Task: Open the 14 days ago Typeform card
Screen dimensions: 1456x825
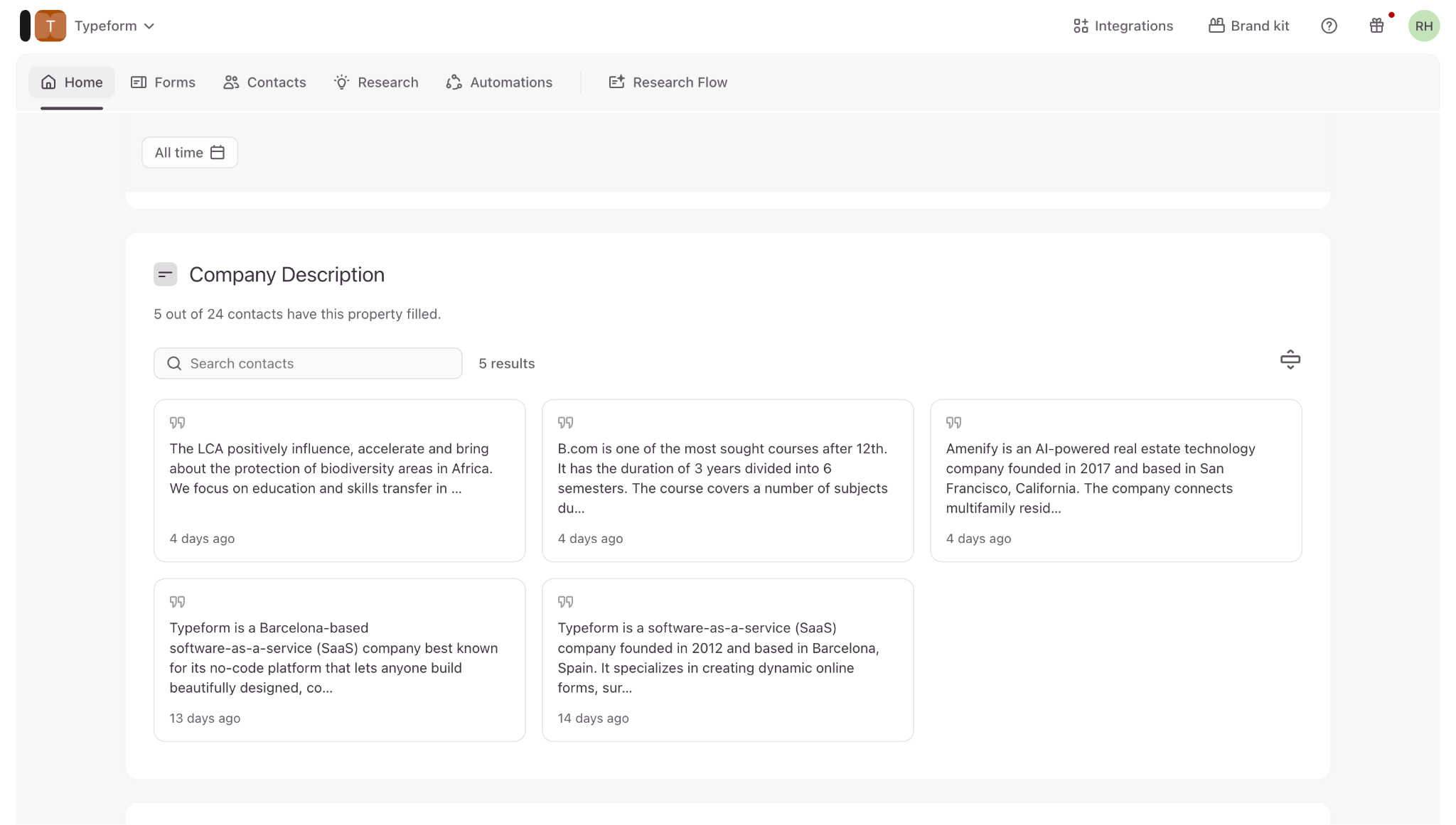Action: (x=727, y=660)
